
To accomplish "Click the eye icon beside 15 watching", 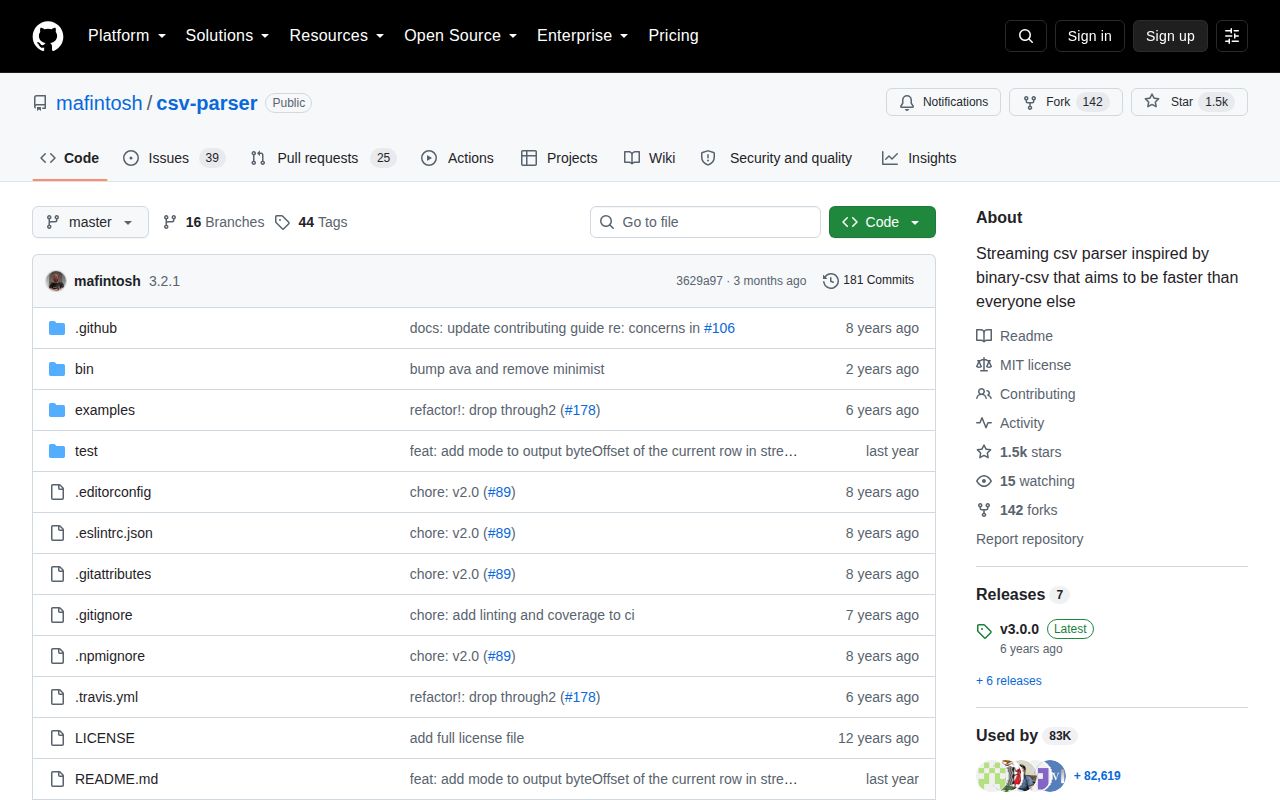I will [x=984, y=481].
